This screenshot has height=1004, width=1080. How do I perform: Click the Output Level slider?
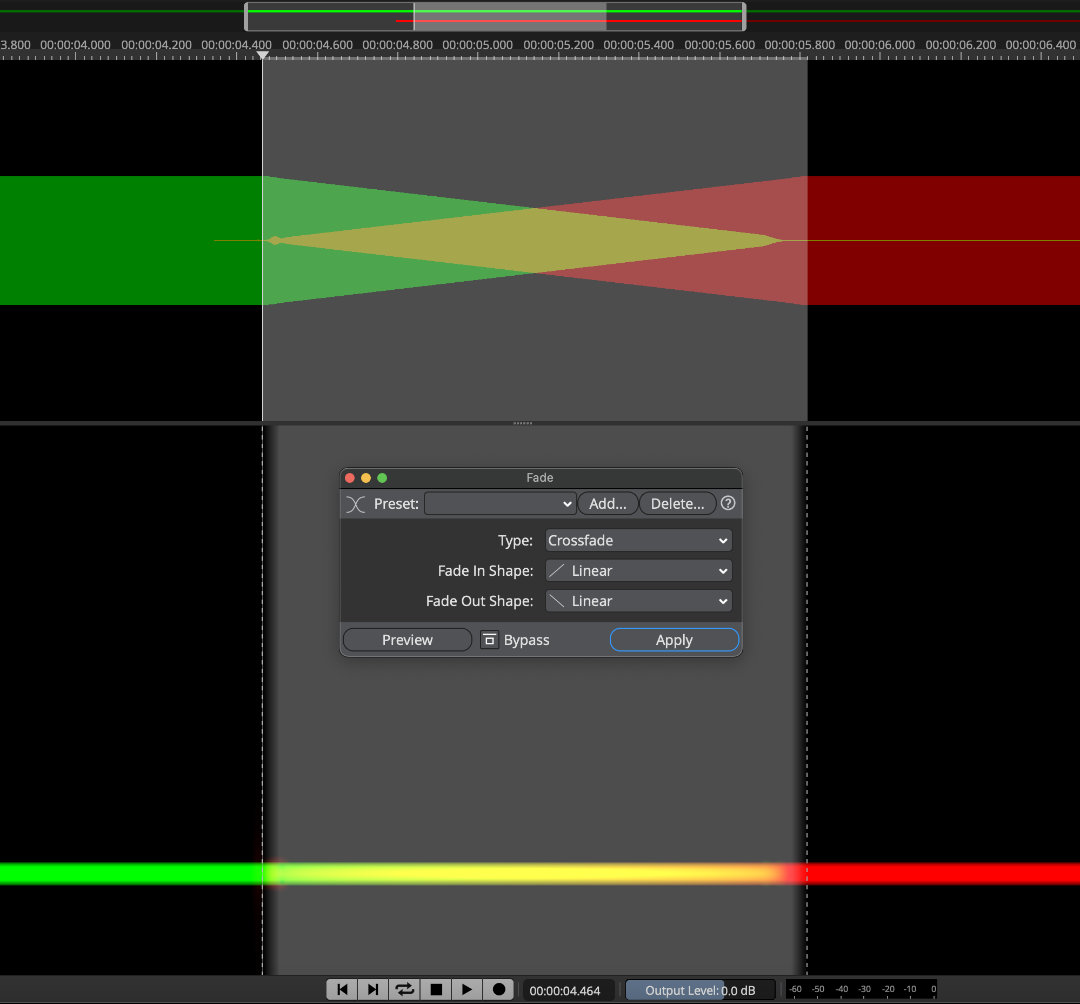(x=700, y=990)
